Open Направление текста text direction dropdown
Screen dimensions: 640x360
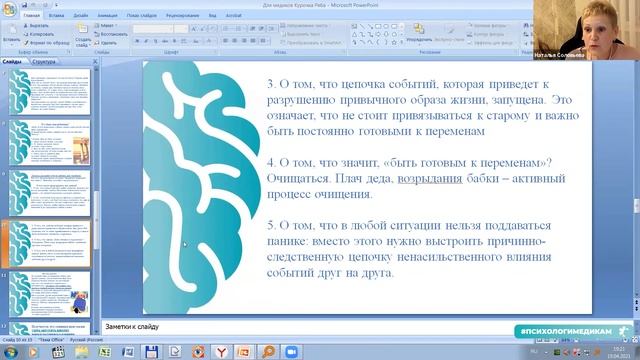[x=305, y=26]
